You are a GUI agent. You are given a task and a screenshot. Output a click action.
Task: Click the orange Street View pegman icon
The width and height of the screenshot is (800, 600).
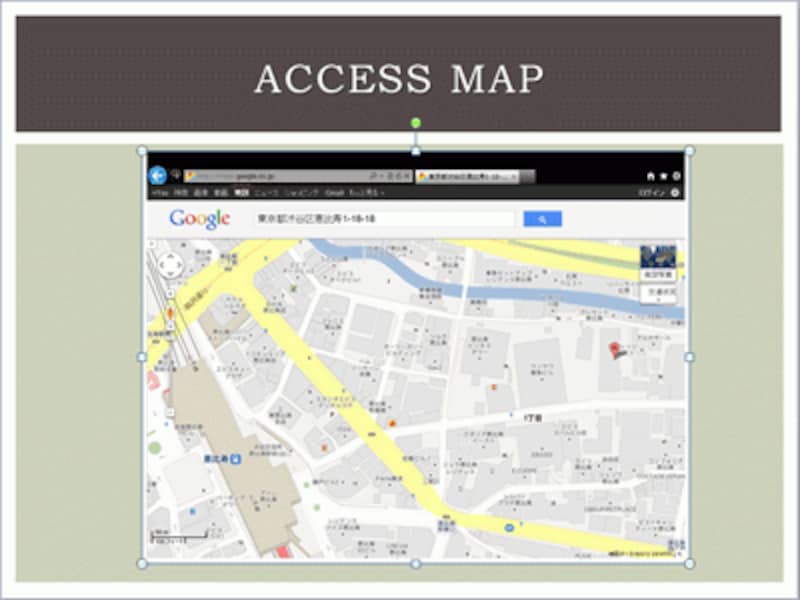tap(170, 313)
